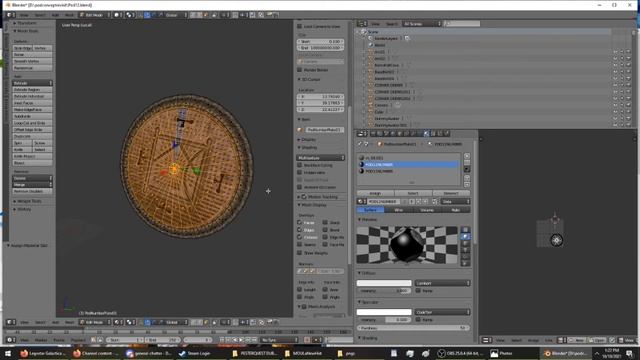
Task: Select the Wire material tab
Action: pyautogui.click(x=398, y=210)
